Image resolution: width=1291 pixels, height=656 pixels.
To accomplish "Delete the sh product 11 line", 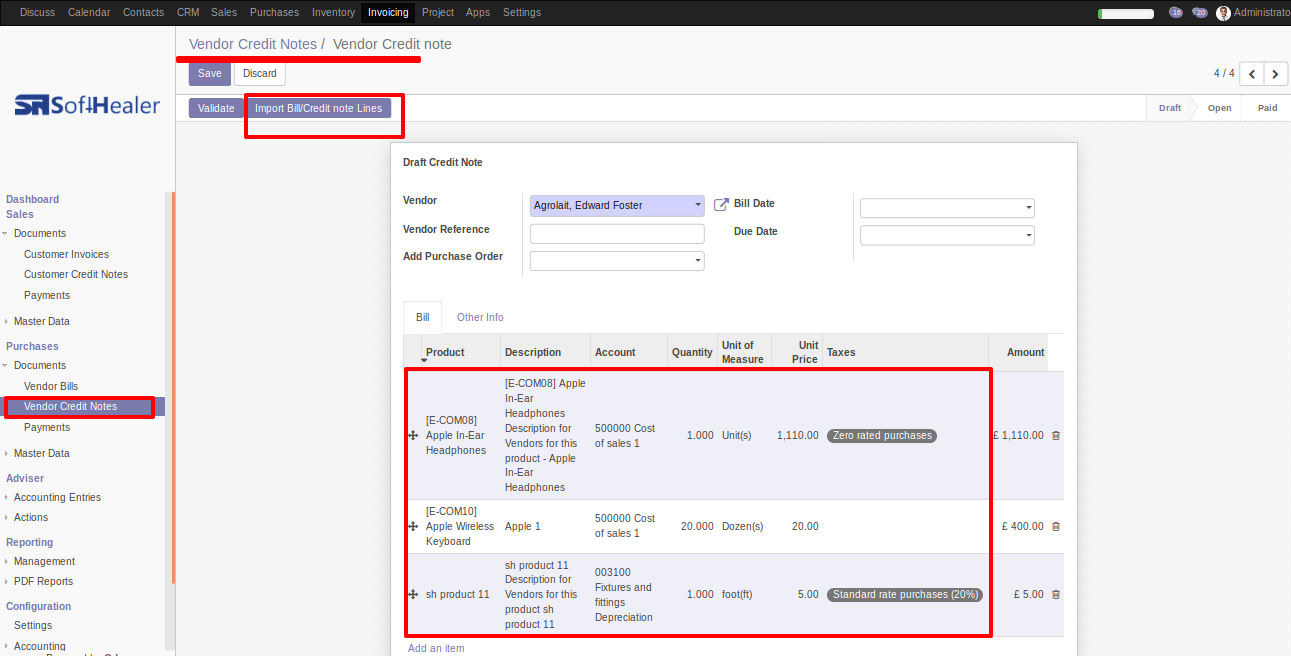I will coord(1056,595).
